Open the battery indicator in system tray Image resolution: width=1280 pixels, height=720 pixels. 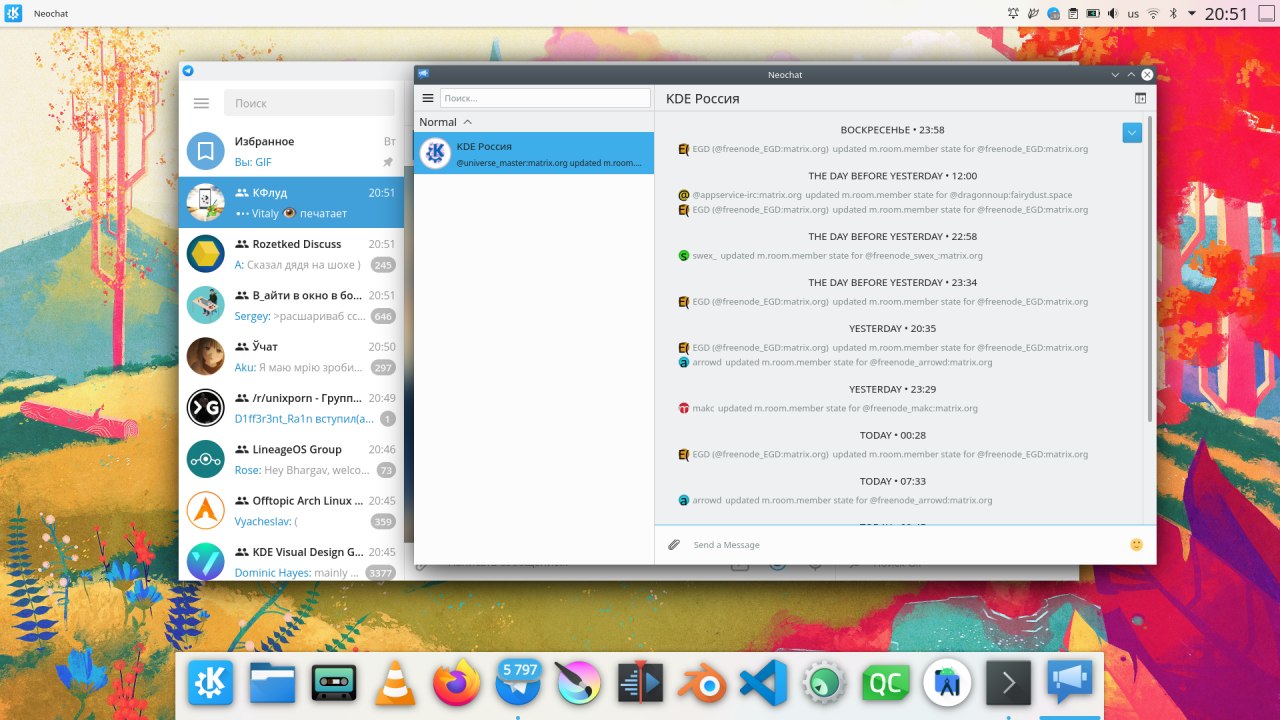pyautogui.click(x=1093, y=14)
